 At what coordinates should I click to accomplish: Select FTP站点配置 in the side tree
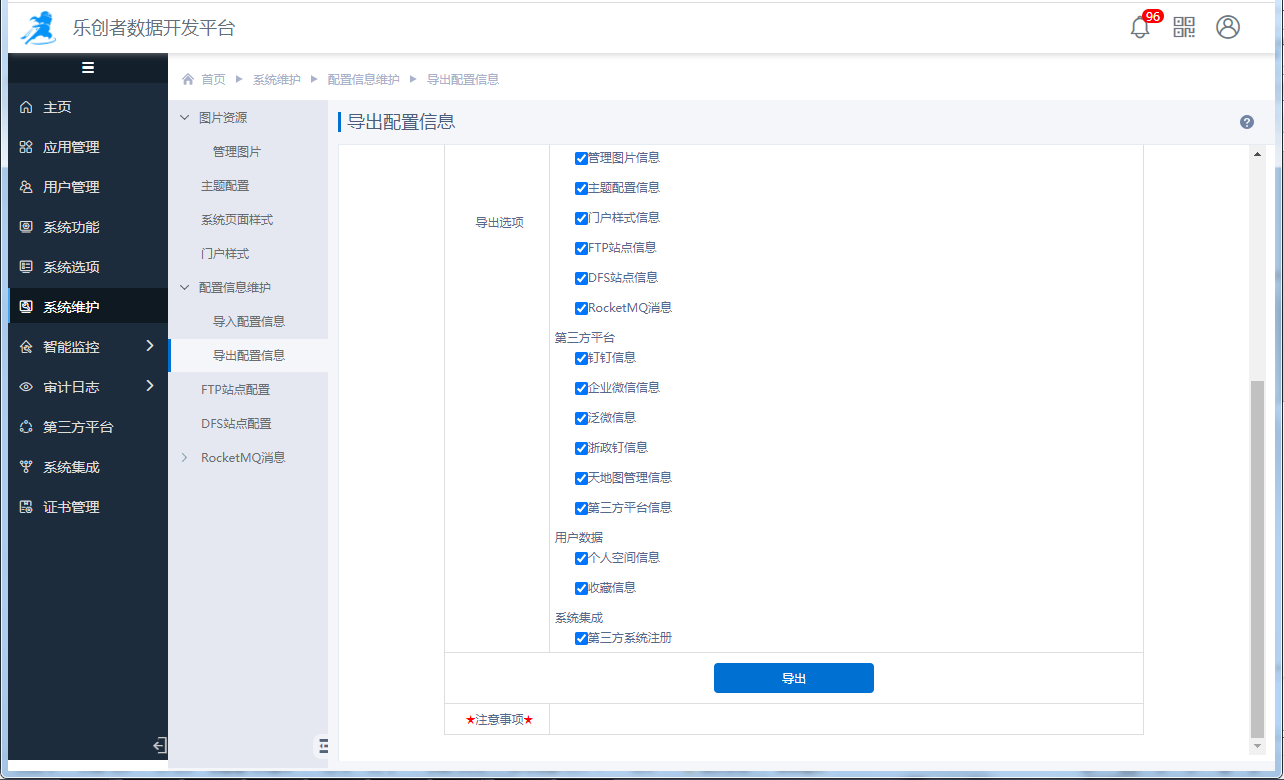point(235,390)
